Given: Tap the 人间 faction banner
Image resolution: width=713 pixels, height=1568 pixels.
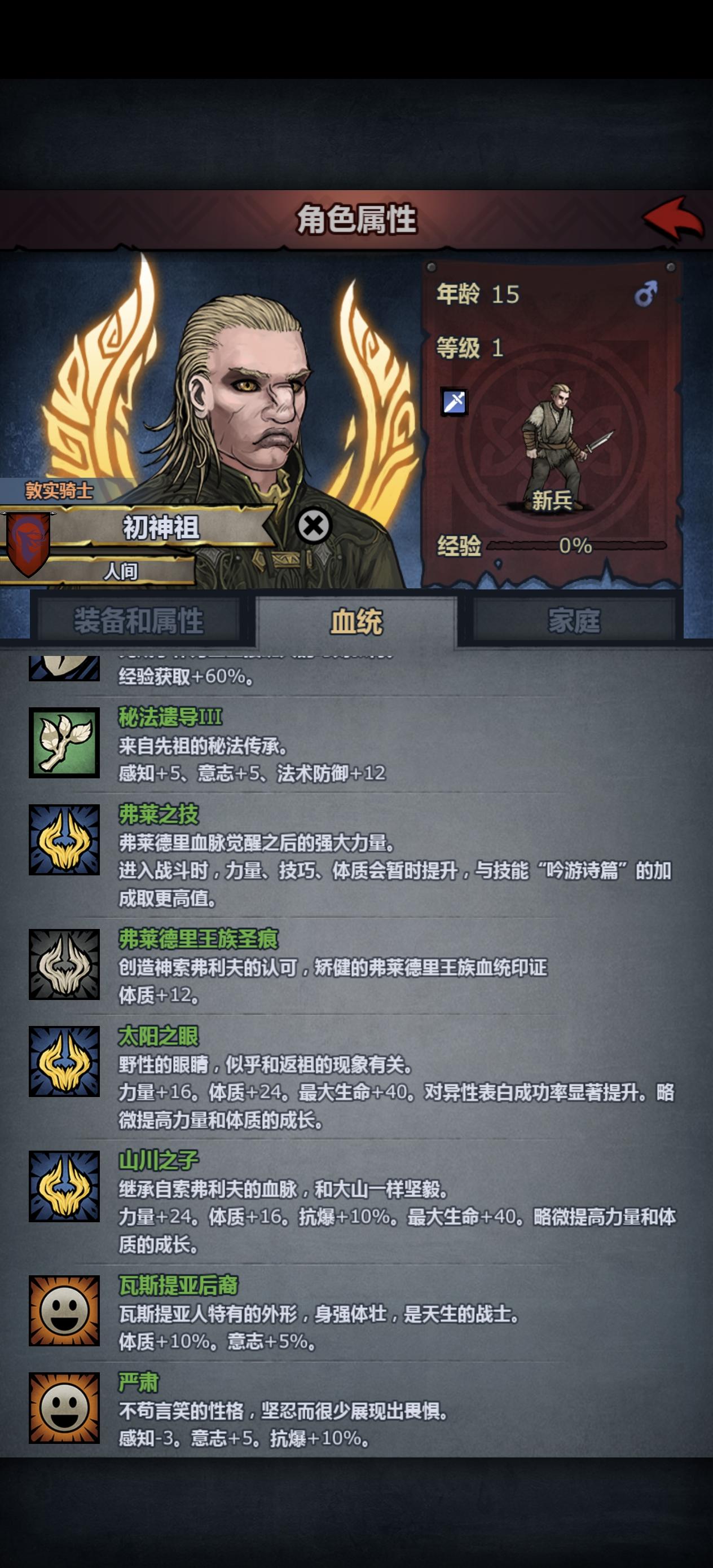Looking at the screenshot, I should [121, 571].
